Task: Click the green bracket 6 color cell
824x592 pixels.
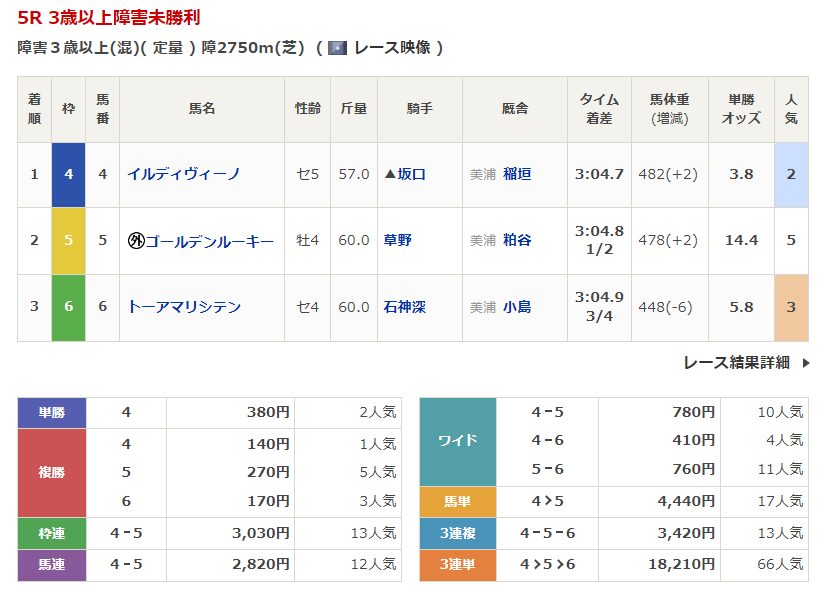Action: [69, 307]
